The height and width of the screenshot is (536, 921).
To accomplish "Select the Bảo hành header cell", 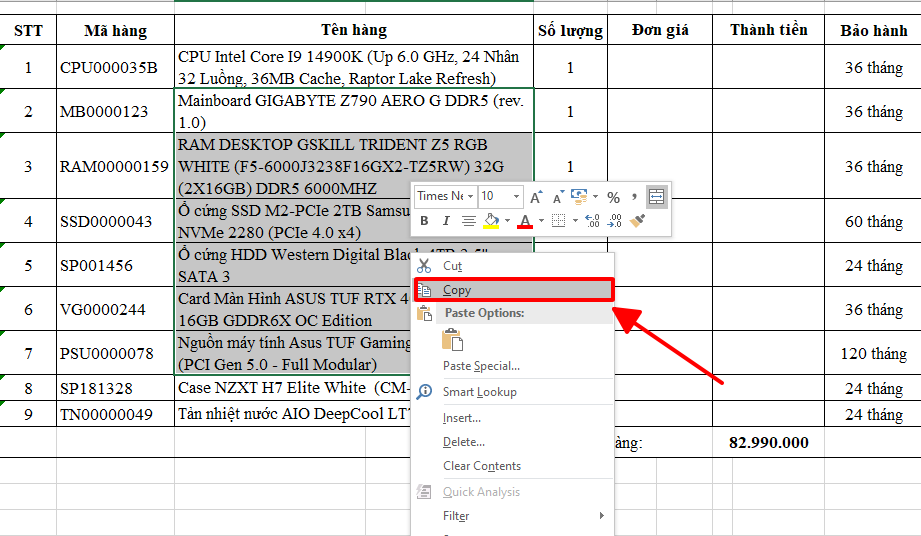I will point(873,30).
